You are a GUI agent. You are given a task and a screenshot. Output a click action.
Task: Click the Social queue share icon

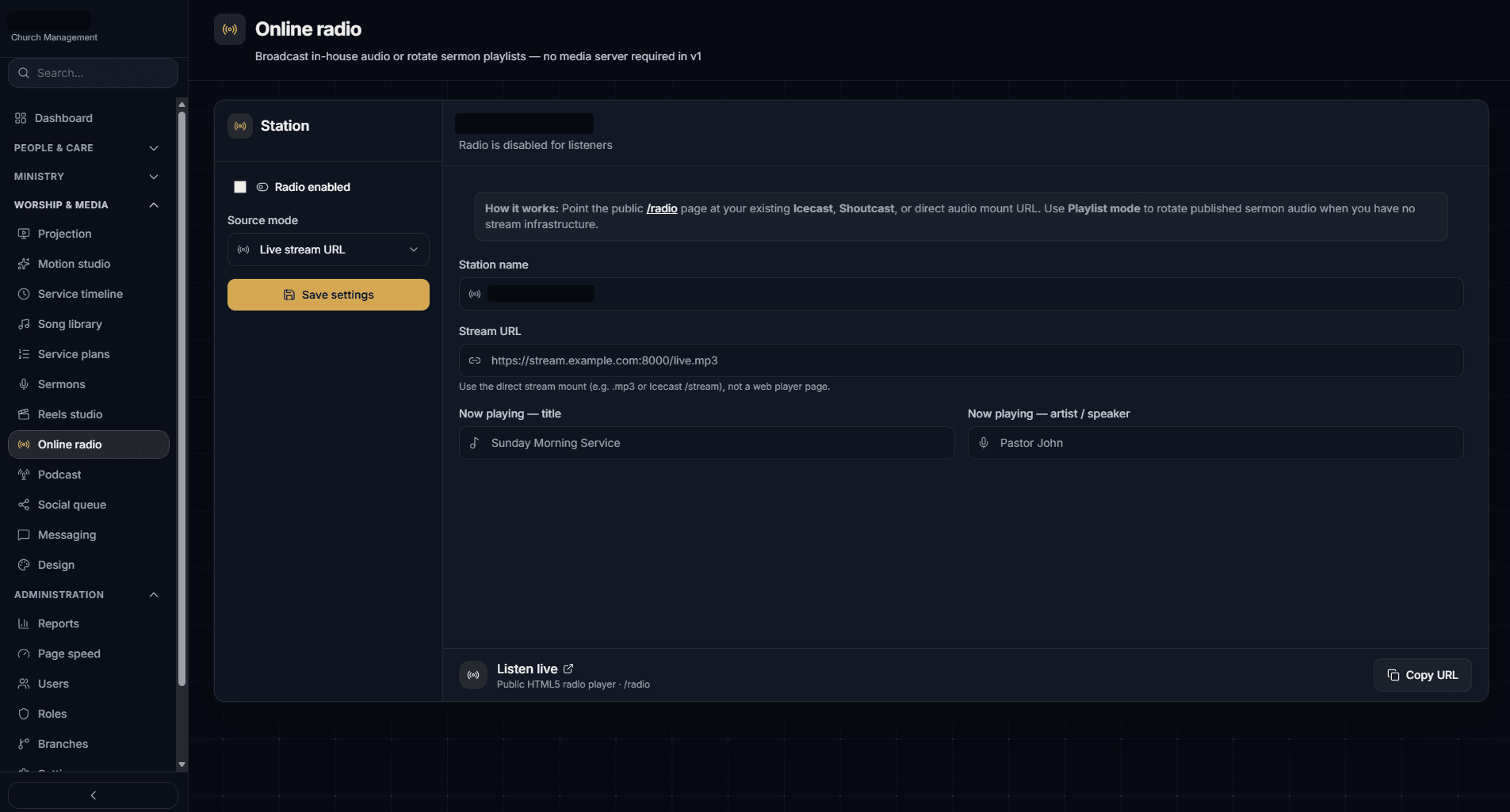[24, 505]
